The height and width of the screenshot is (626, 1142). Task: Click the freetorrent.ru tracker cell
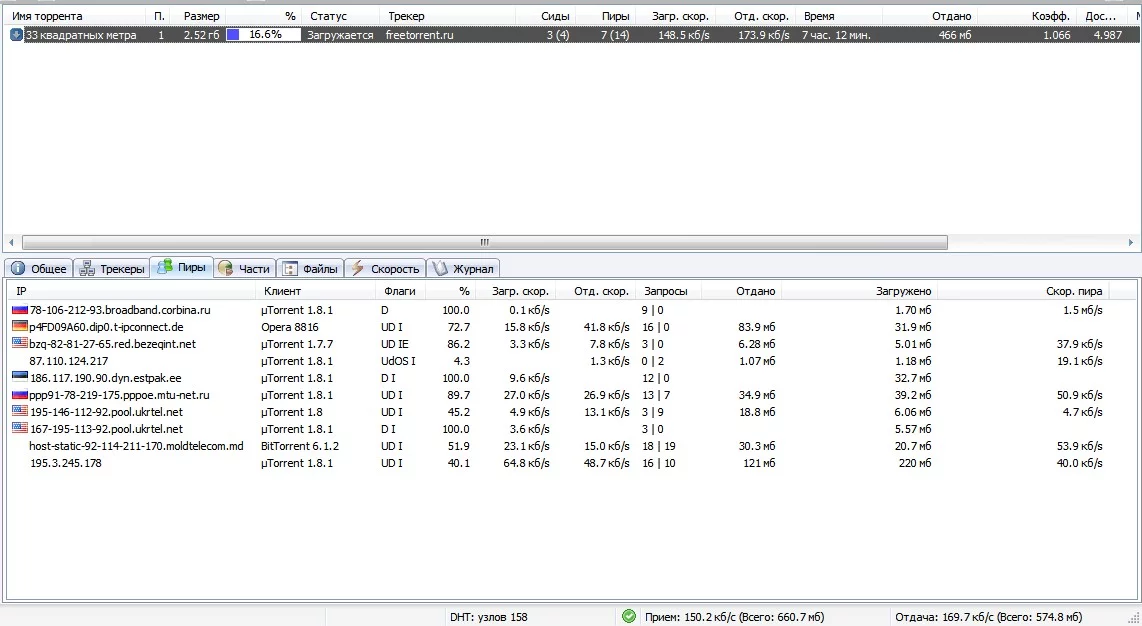click(420, 35)
